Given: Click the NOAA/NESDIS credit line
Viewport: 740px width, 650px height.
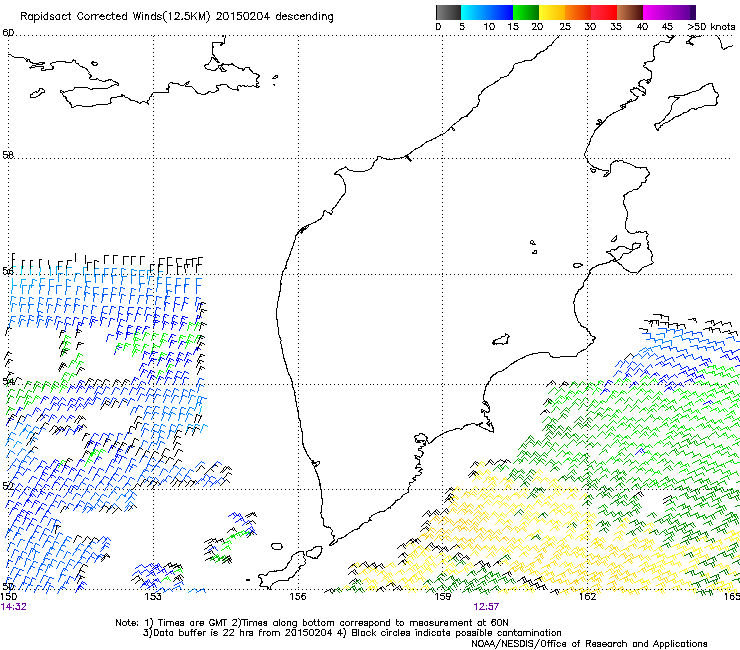Looking at the screenshot, I should (589, 643).
